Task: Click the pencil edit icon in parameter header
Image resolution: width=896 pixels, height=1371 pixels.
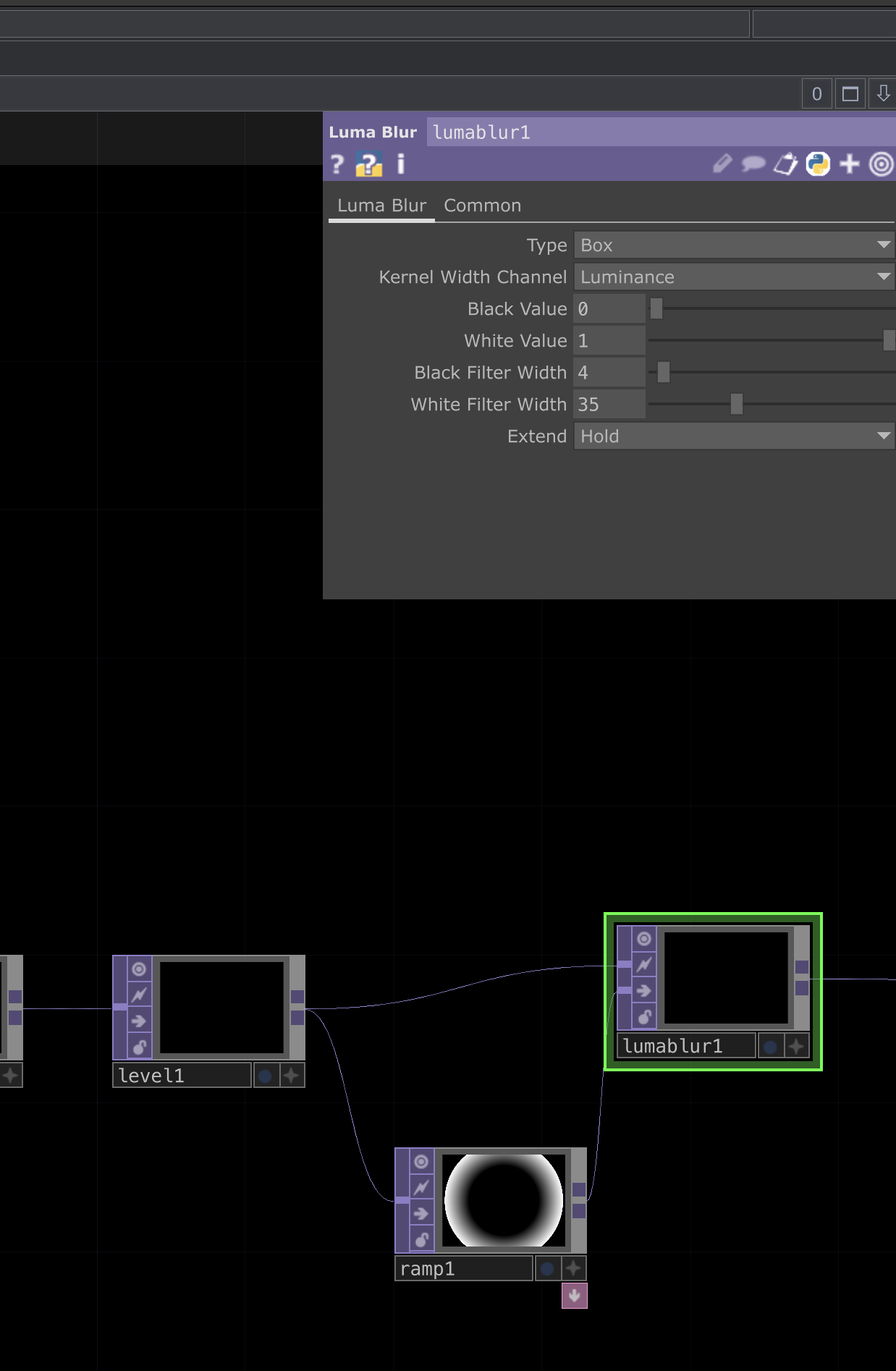Action: point(722,164)
